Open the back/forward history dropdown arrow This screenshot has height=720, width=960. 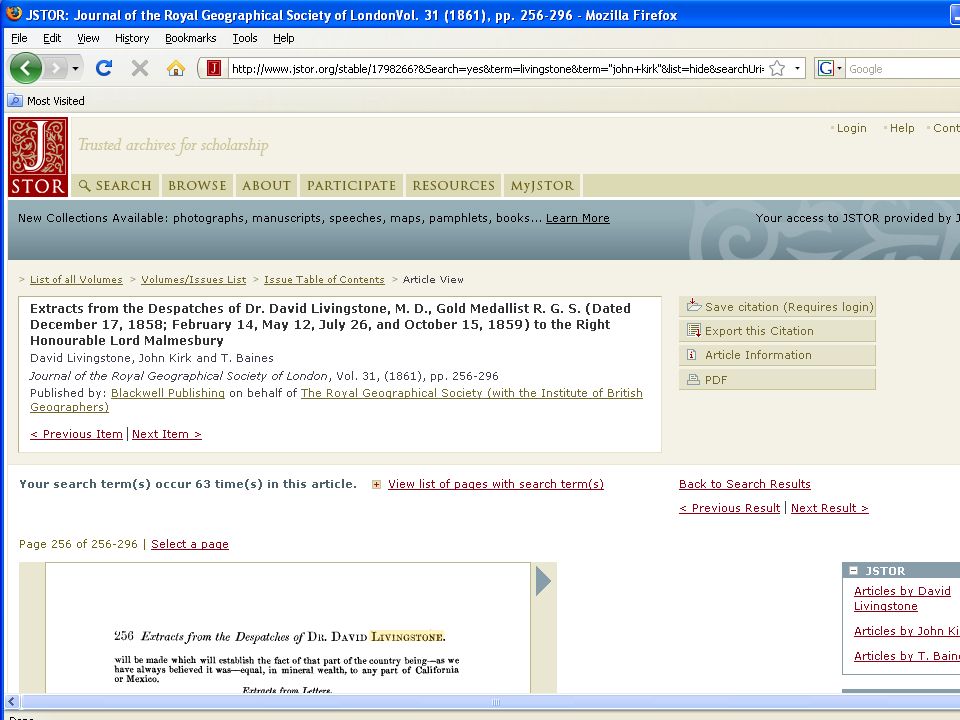point(75,68)
